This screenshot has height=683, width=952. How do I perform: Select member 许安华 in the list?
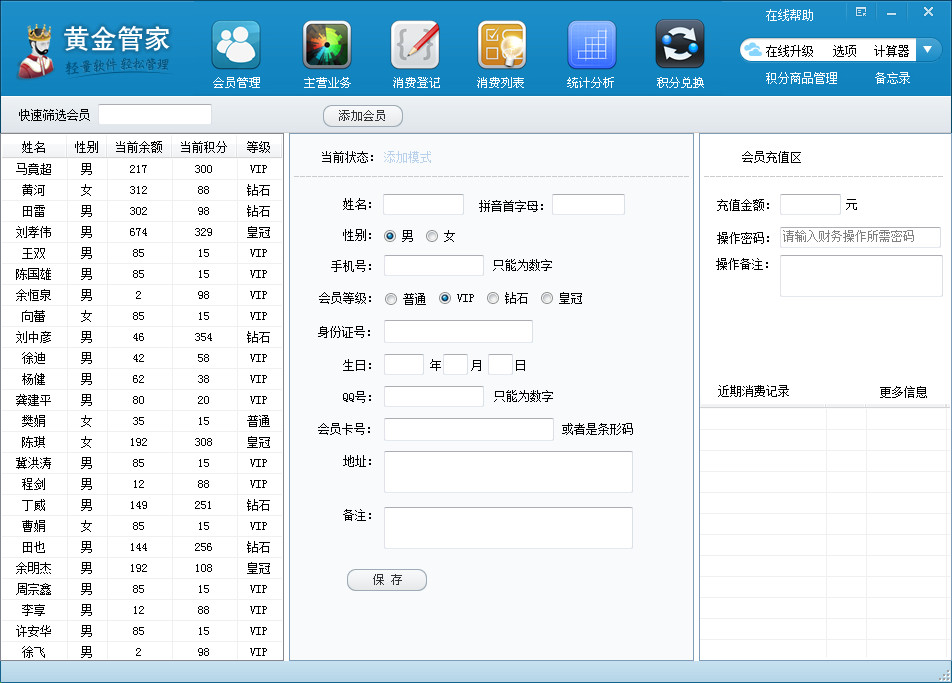(142, 631)
